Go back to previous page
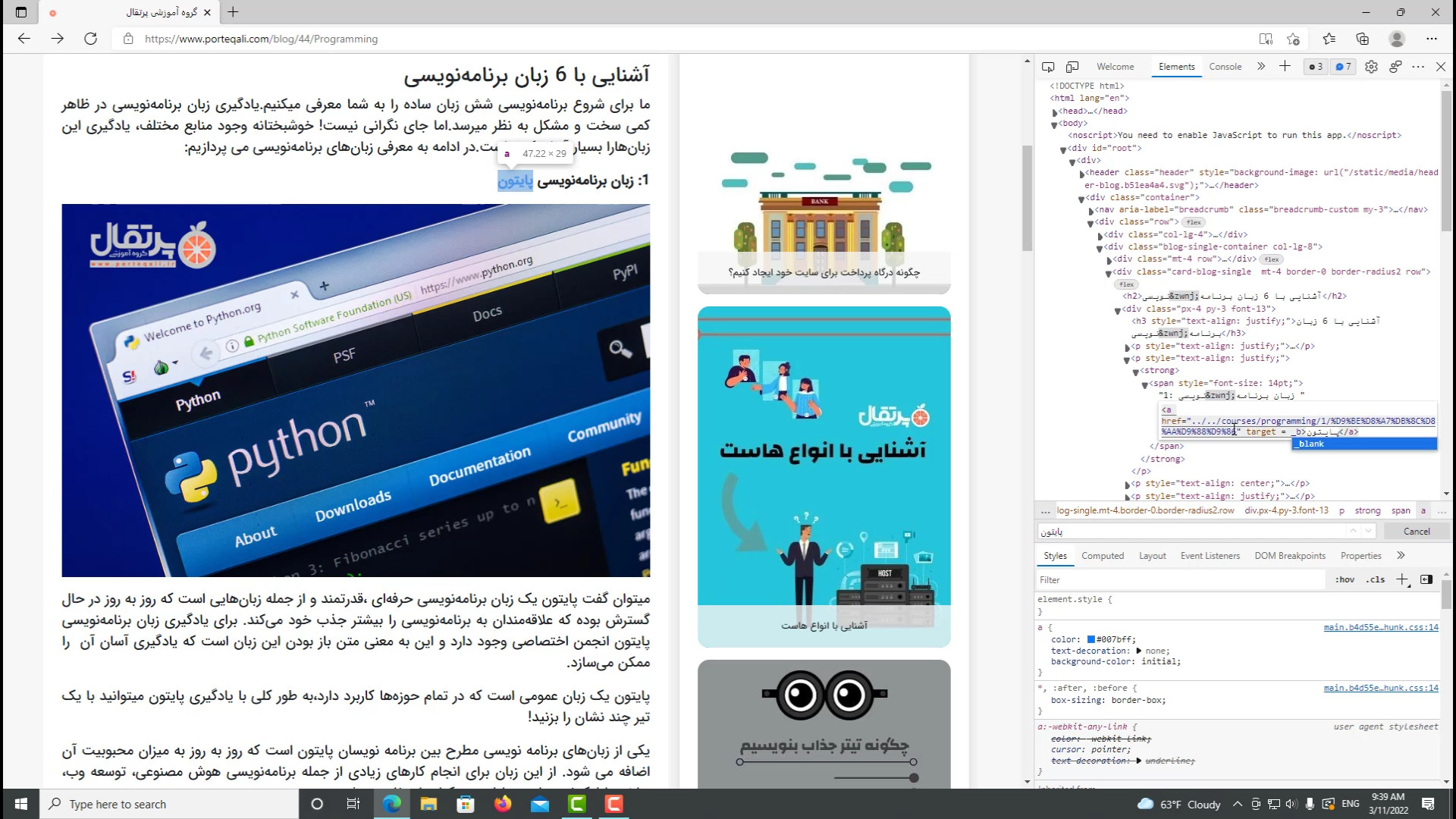Image resolution: width=1456 pixels, height=819 pixels. [x=24, y=39]
